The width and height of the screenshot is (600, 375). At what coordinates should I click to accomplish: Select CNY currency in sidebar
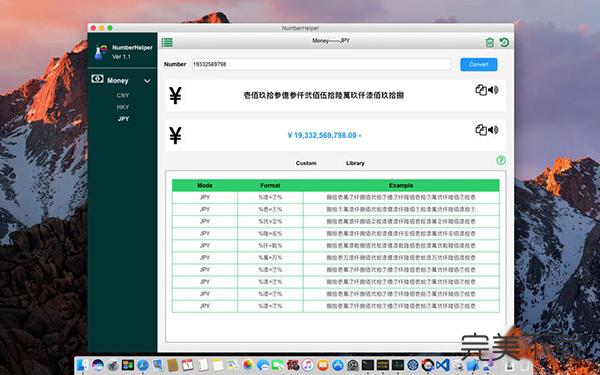click(x=123, y=95)
